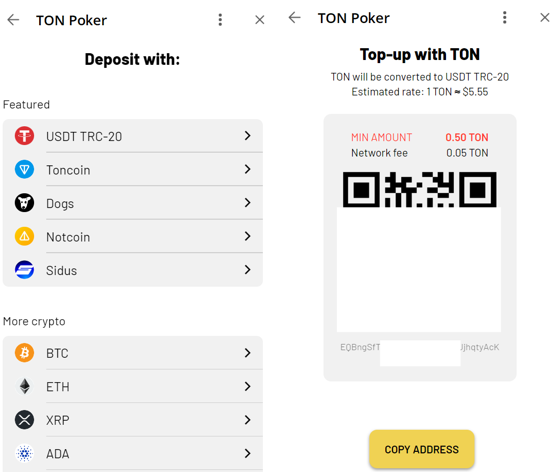Pick the Sidus token icon
Viewport: 557px width, 472px height.
coord(25,270)
